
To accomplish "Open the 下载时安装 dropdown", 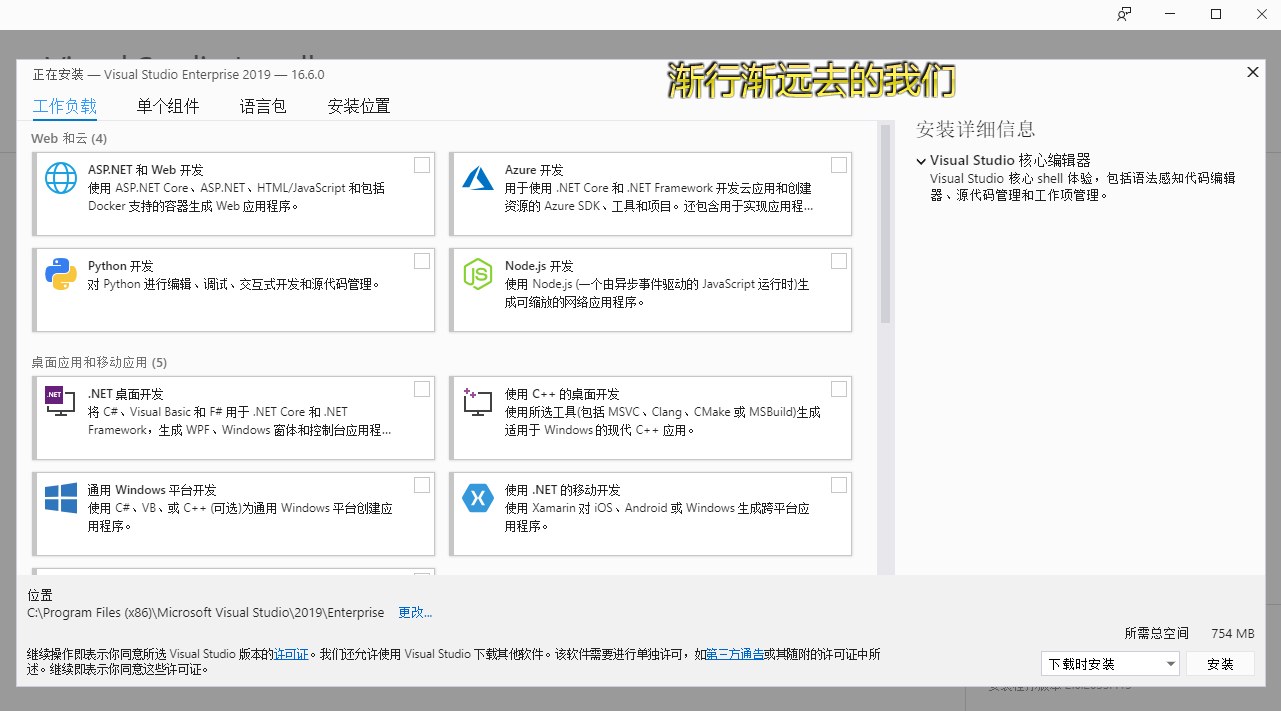I will tap(1110, 664).
